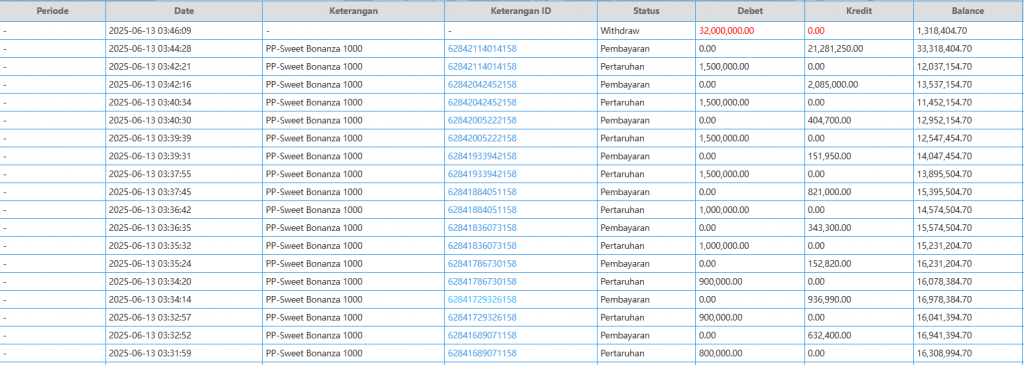Open link 62841689071158 in 03:32:52 row
Viewport: 1024px width, 365px height.
point(482,336)
